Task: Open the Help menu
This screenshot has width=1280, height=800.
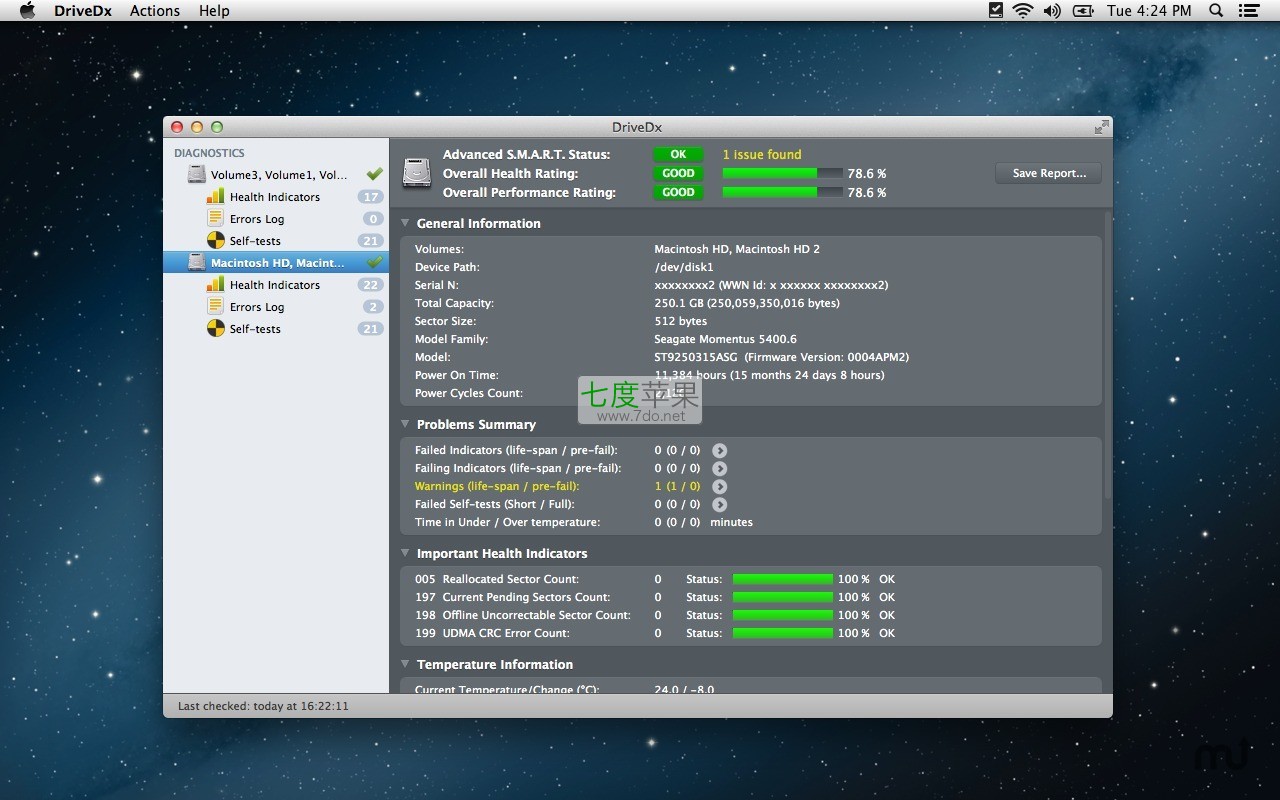Action: point(214,11)
